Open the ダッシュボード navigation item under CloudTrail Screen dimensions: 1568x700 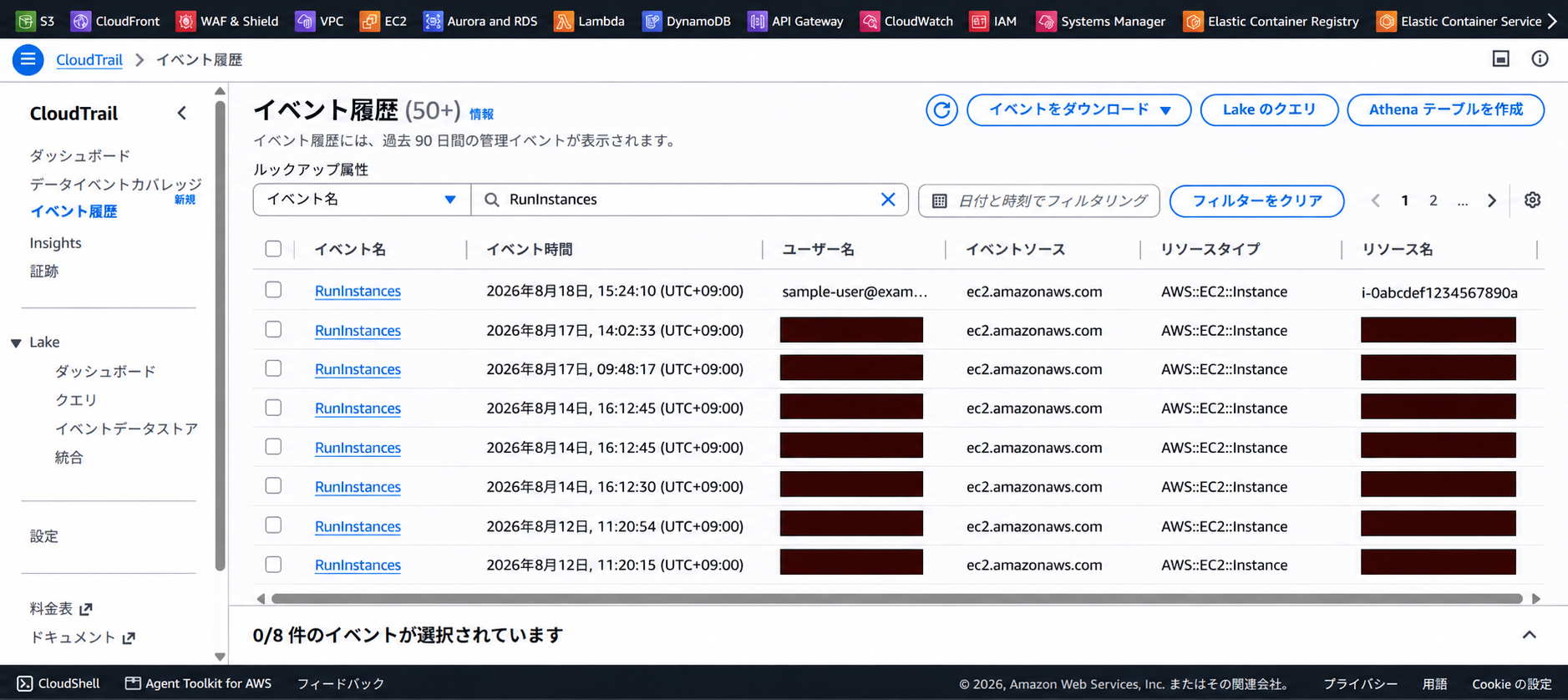(x=80, y=155)
